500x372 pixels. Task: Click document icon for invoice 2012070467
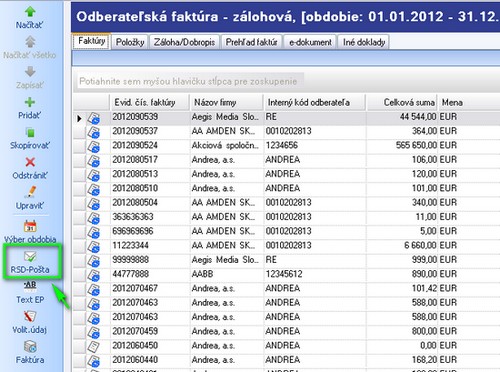click(x=94, y=290)
